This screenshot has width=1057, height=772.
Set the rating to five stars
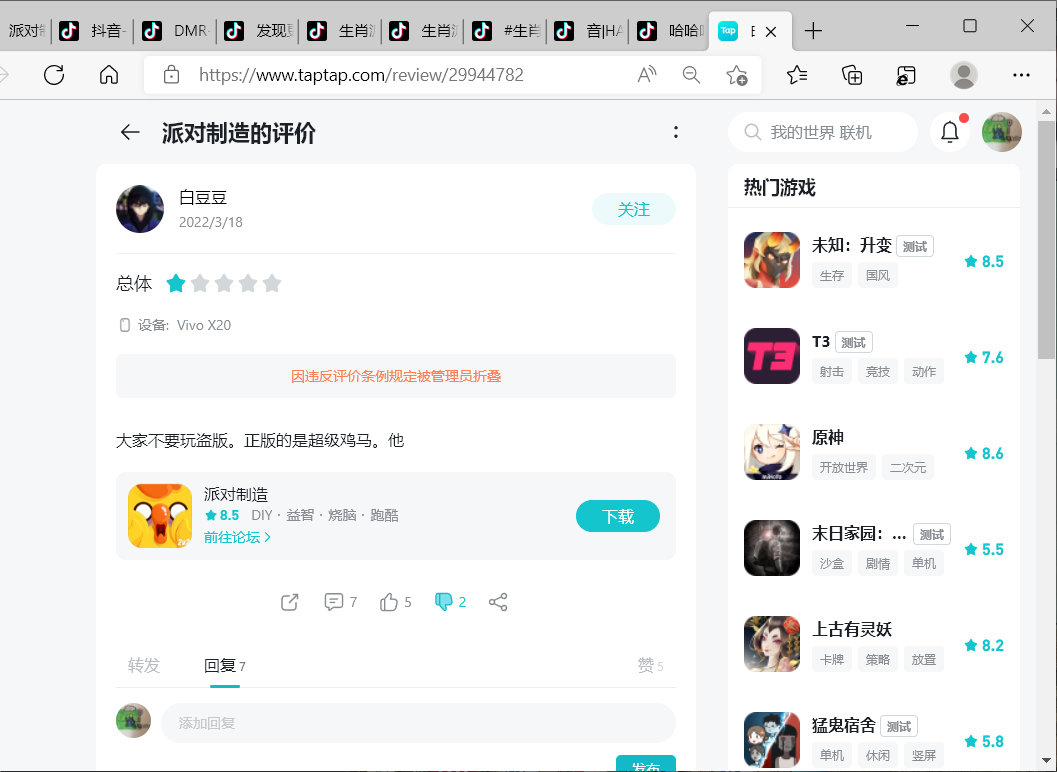point(272,284)
